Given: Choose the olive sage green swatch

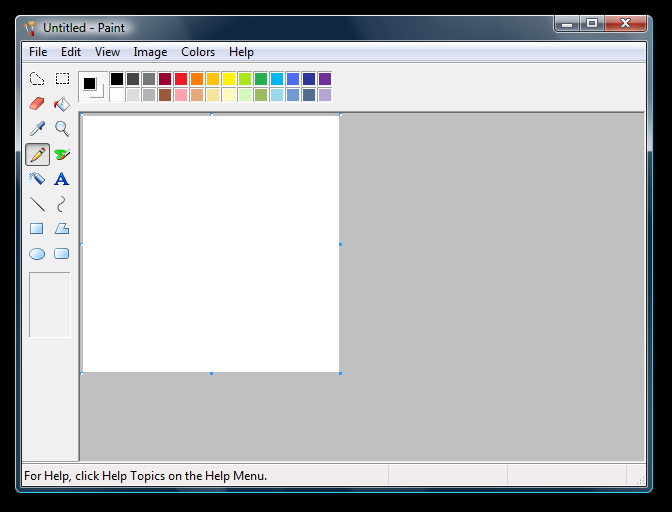Looking at the screenshot, I should [261, 95].
